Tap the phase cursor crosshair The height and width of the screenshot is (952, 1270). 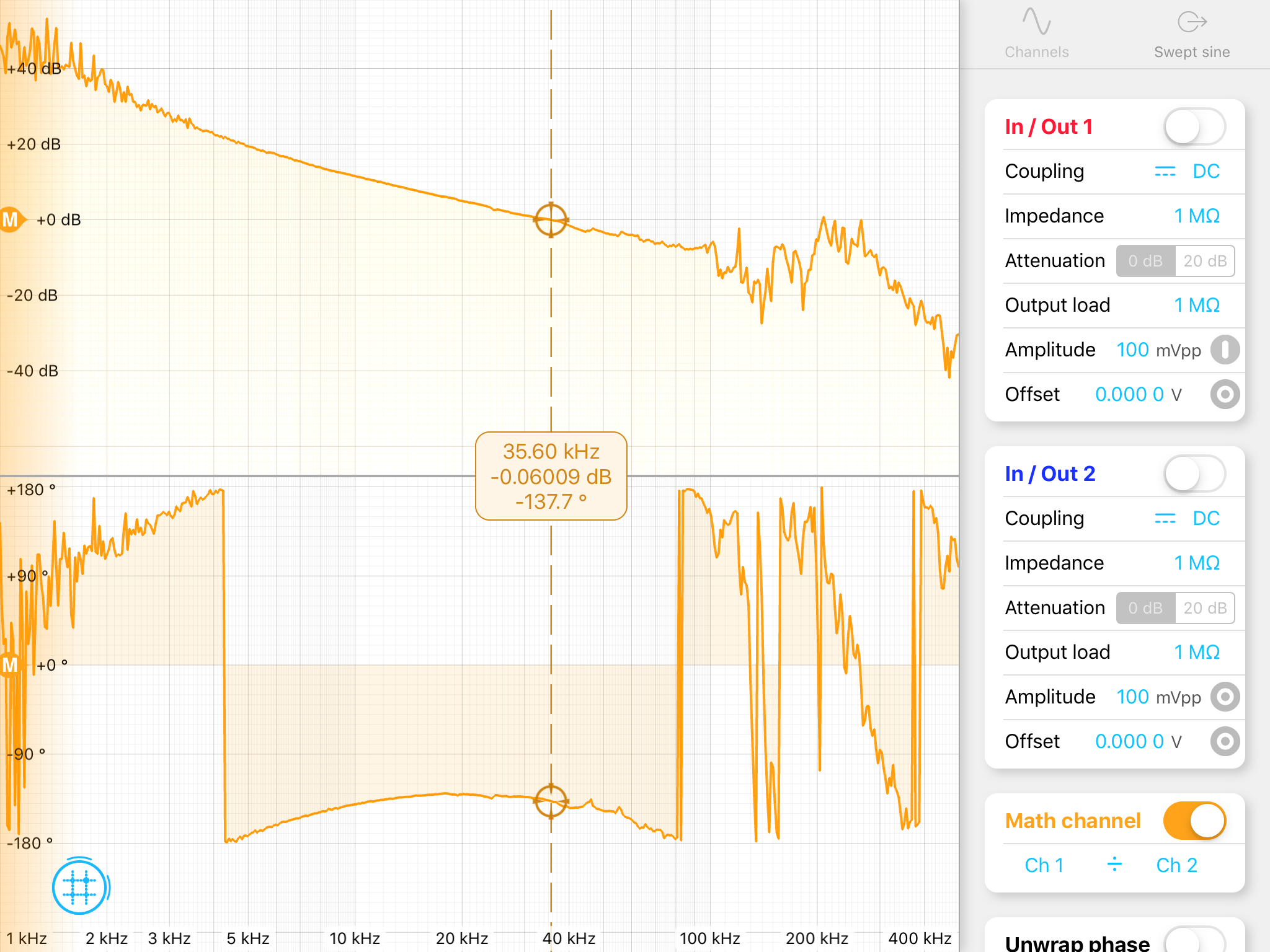(551, 801)
